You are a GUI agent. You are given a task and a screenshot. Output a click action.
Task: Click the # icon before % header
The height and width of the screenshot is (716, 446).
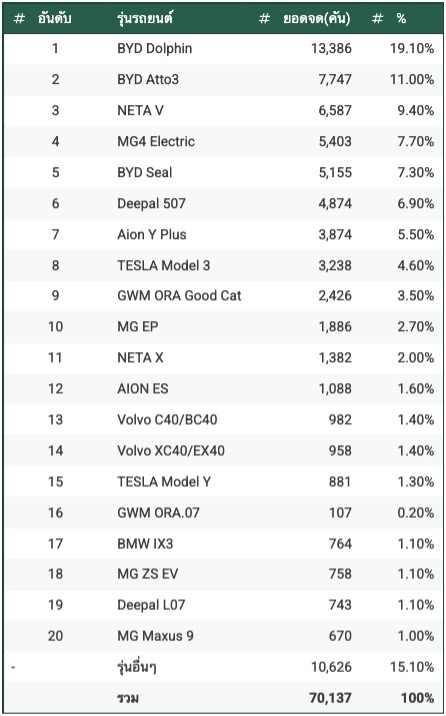click(x=377, y=19)
